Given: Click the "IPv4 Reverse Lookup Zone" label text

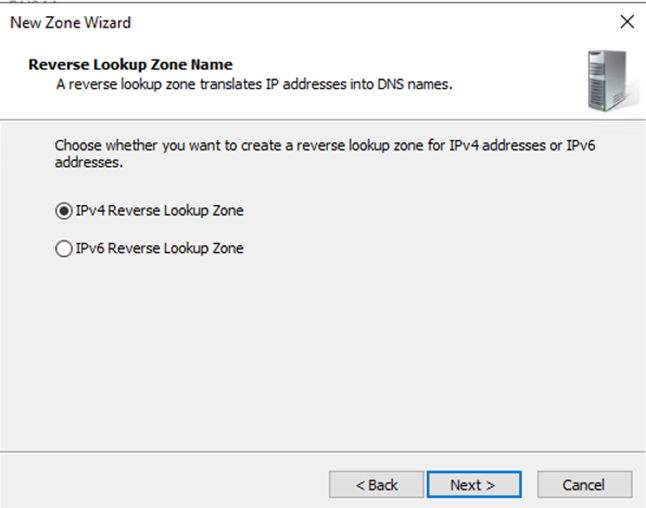Looking at the screenshot, I should pos(159,211).
